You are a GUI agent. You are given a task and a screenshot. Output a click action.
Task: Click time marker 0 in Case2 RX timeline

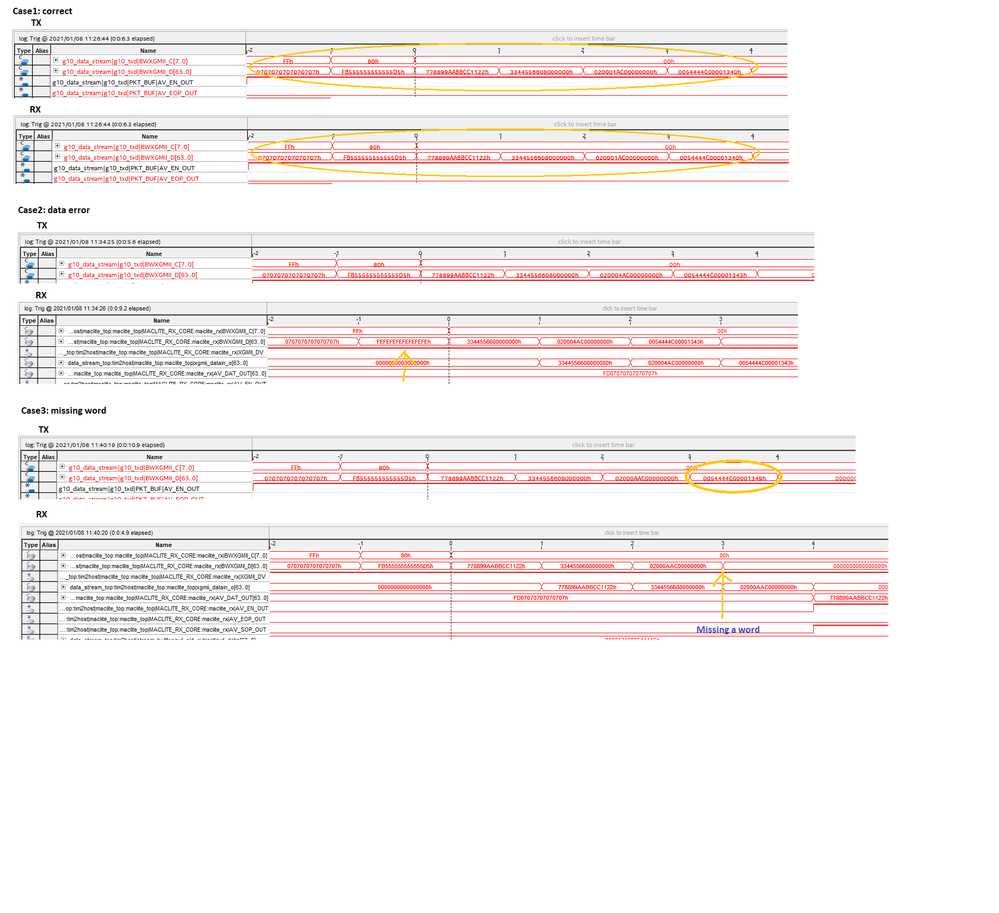click(x=449, y=319)
